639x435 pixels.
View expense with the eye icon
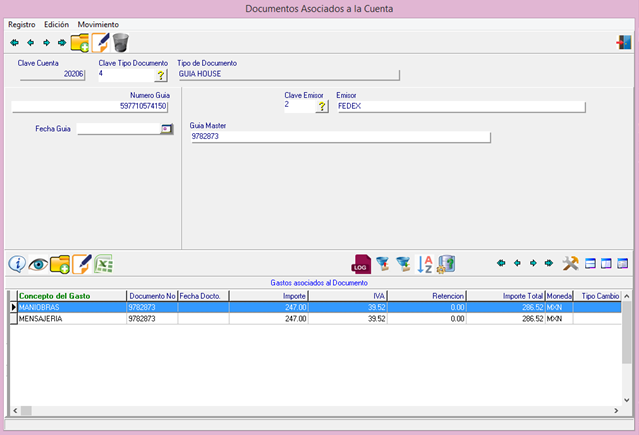coord(38,264)
